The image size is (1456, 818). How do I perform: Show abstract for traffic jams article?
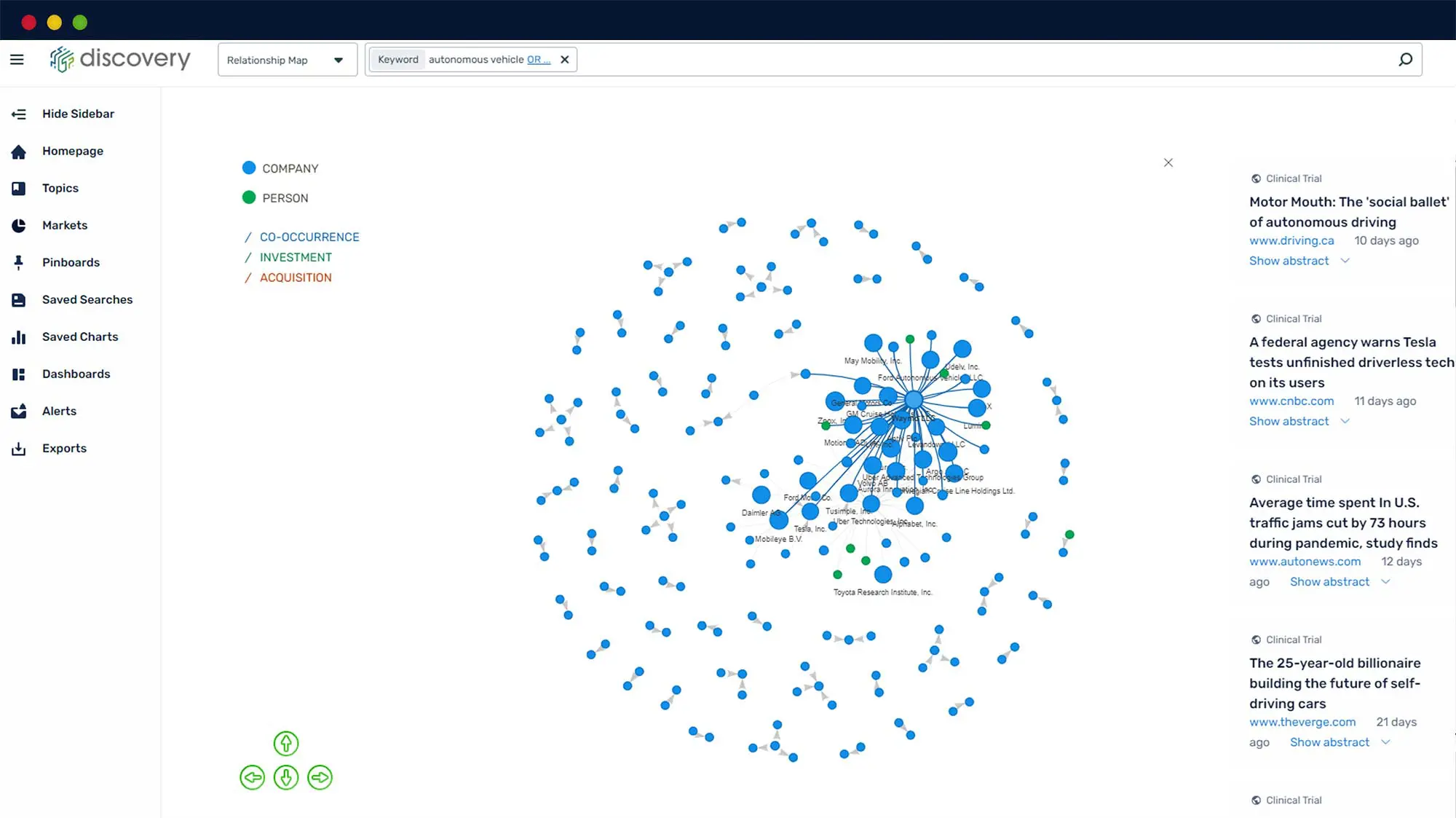[1340, 582]
